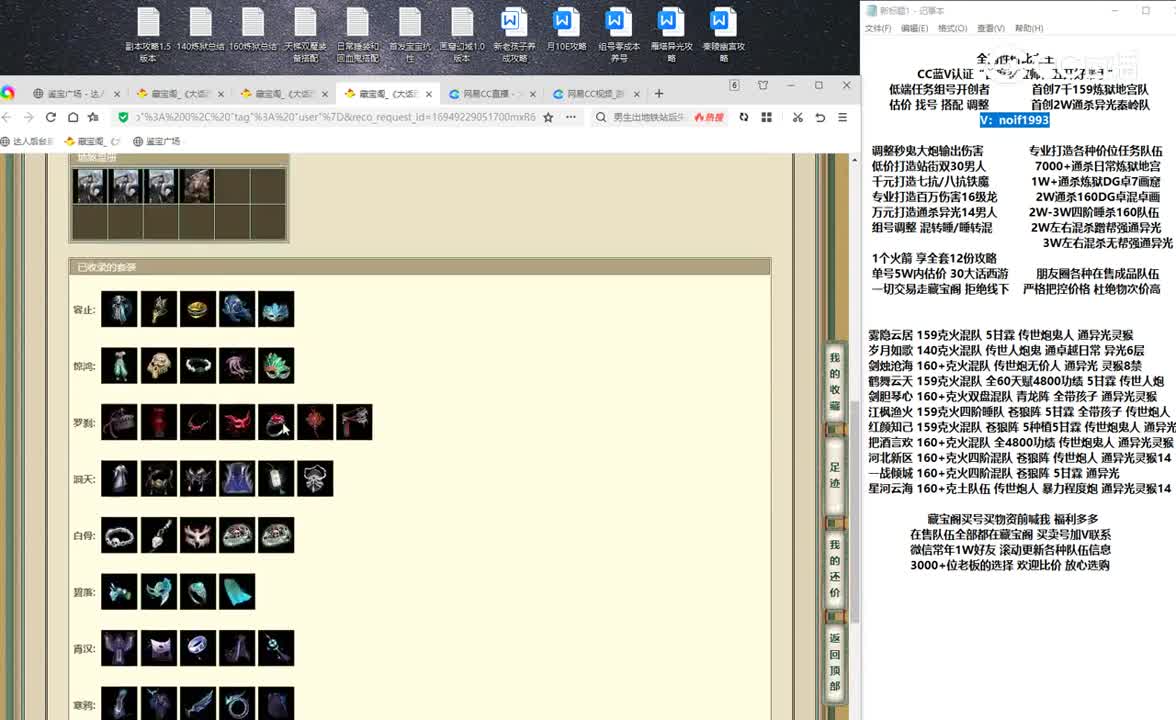Image resolution: width=1176 pixels, height=720 pixels.
Task: Close the 鉴宝广场 browser tab
Action: pos(116,94)
